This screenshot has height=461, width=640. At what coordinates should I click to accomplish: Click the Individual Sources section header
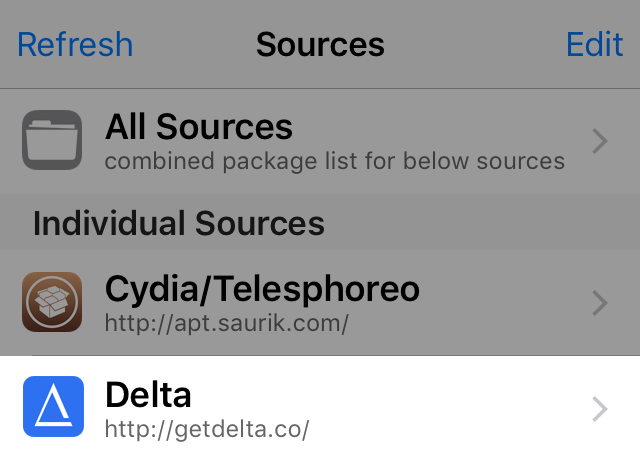point(179,223)
